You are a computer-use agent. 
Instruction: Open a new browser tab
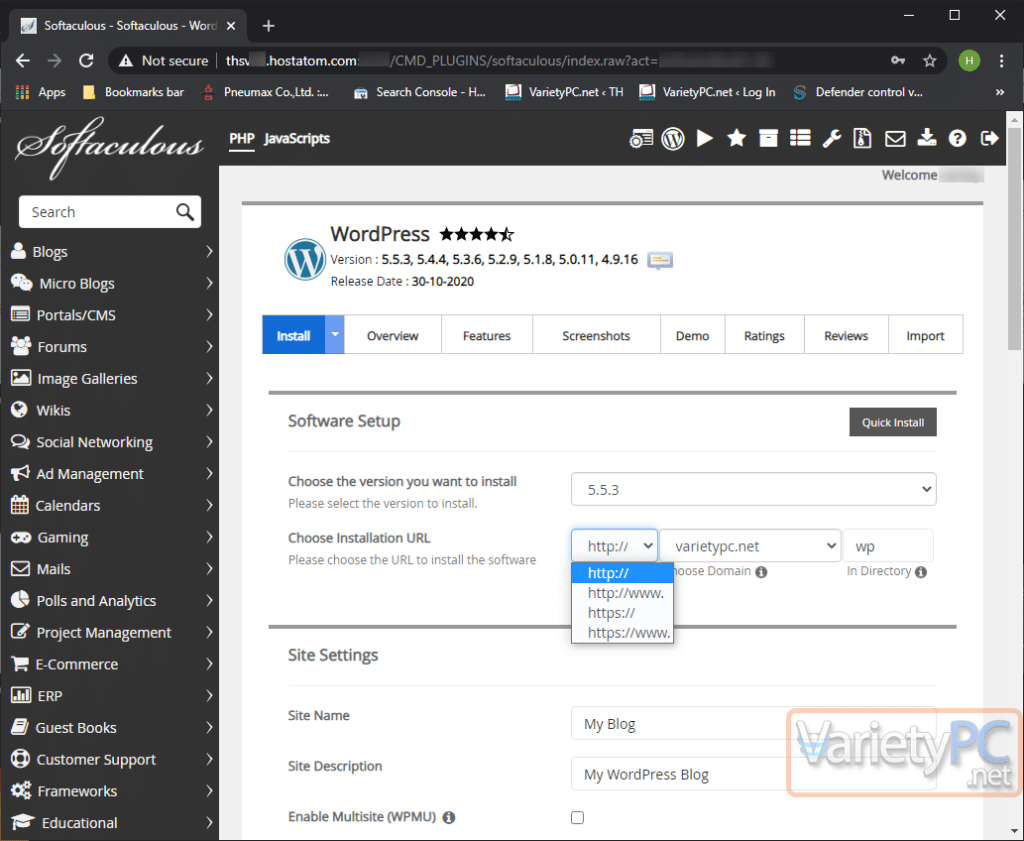point(268,25)
